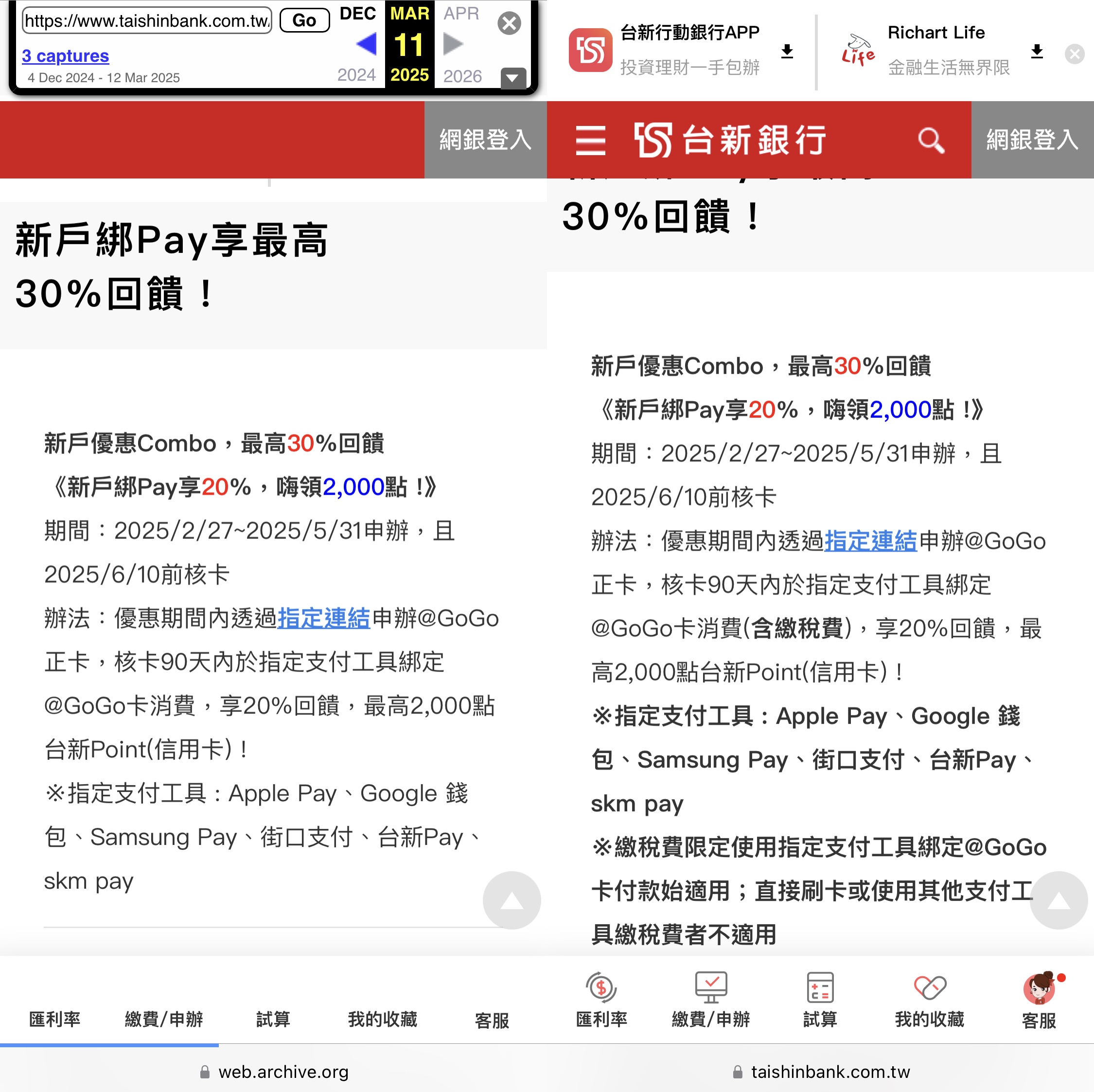Image resolution: width=1094 pixels, height=1092 pixels.
Task: Click the 台新行動銀行APP title text
Action: pos(689,32)
